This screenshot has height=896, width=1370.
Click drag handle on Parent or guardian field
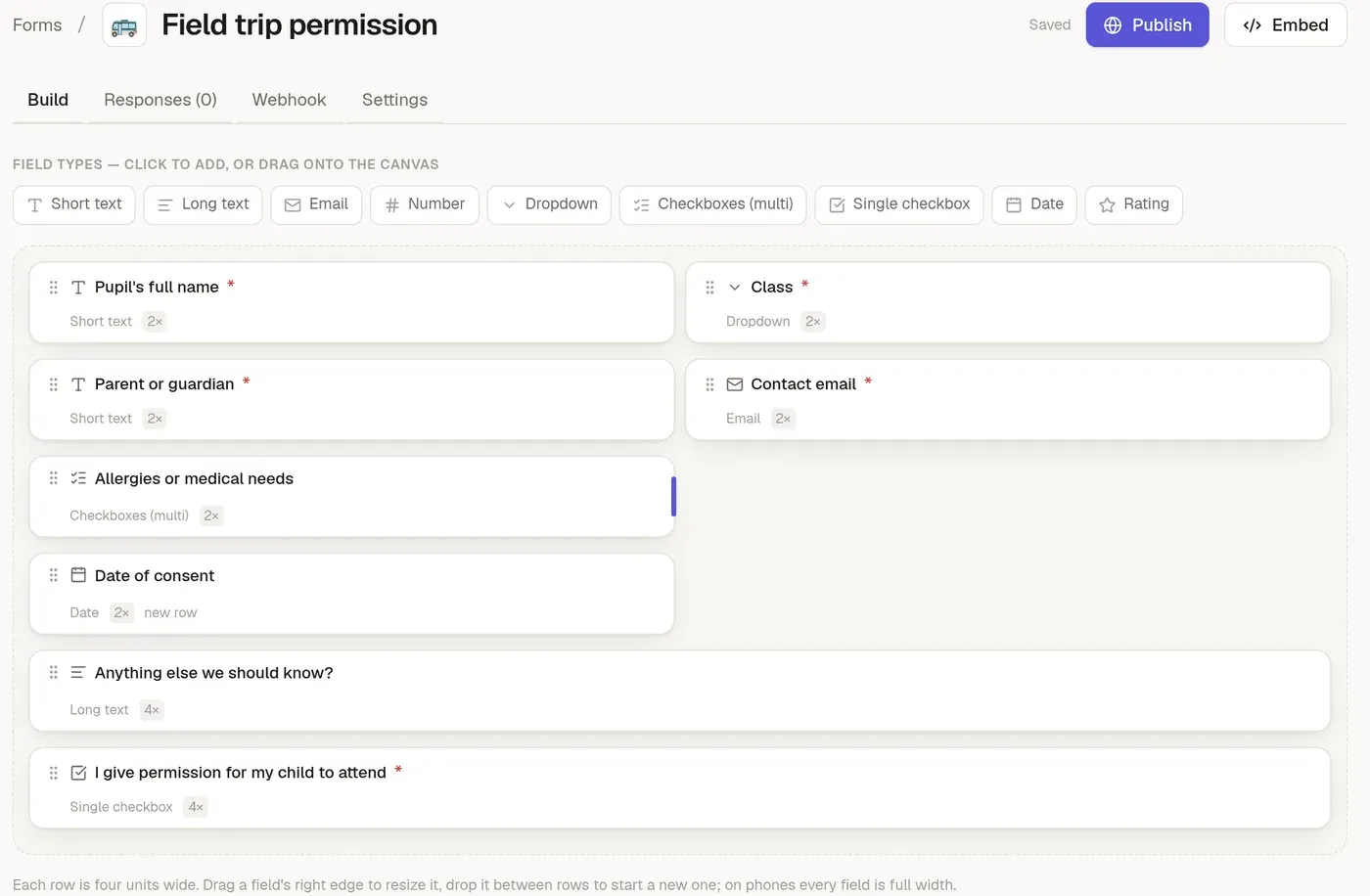(x=54, y=384)
